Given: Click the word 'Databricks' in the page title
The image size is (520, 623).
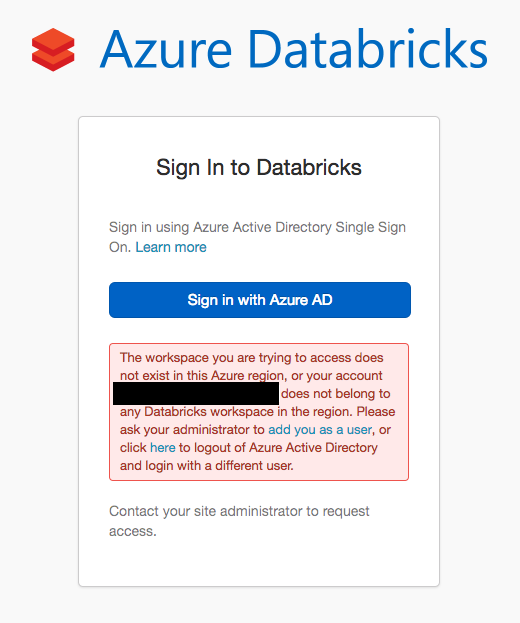Looking at the screenshot, I should 367,48.
